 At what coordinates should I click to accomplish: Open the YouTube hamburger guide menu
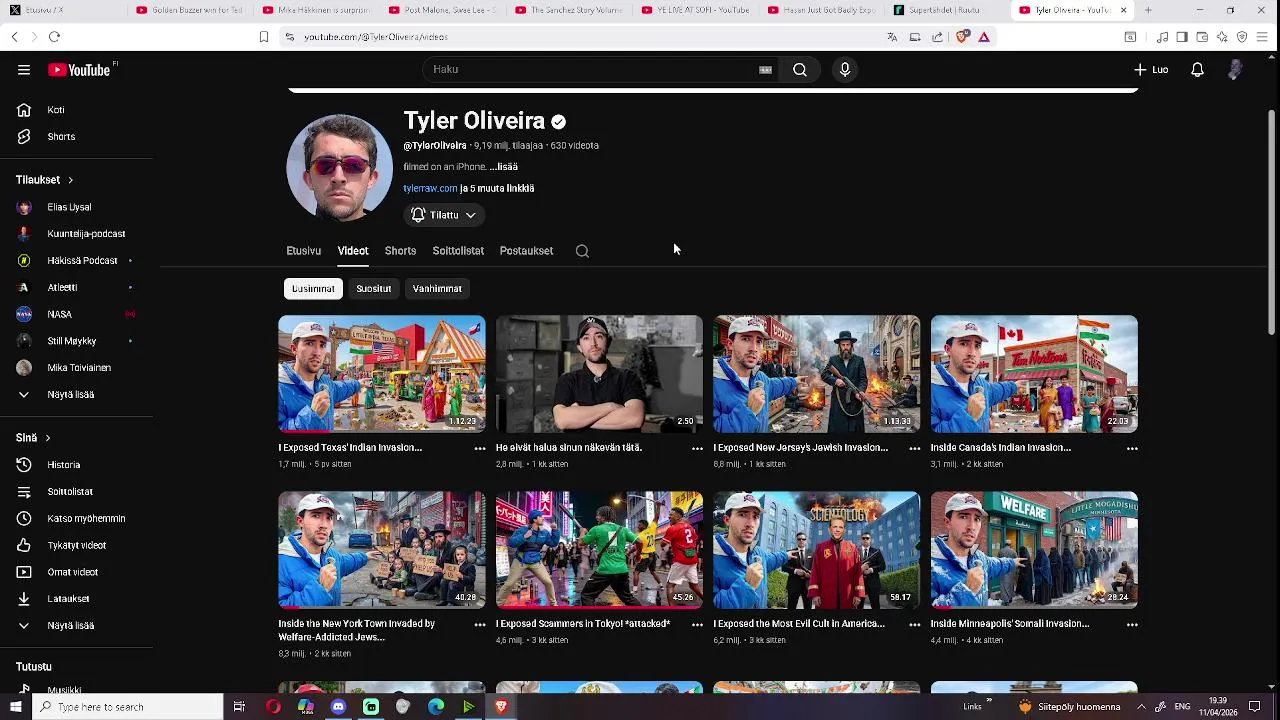point(24,70)
